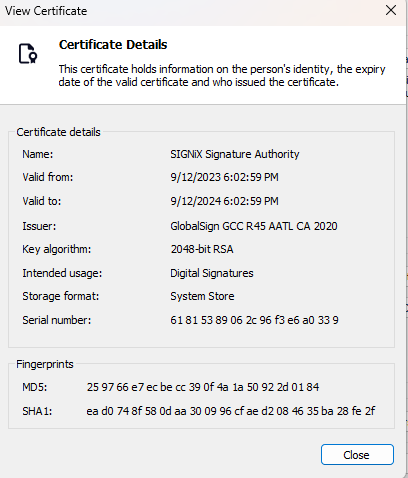408x478 pixels.
Task: Select the name value SIGNiX Signature Authority
Action: click(235, 154)
